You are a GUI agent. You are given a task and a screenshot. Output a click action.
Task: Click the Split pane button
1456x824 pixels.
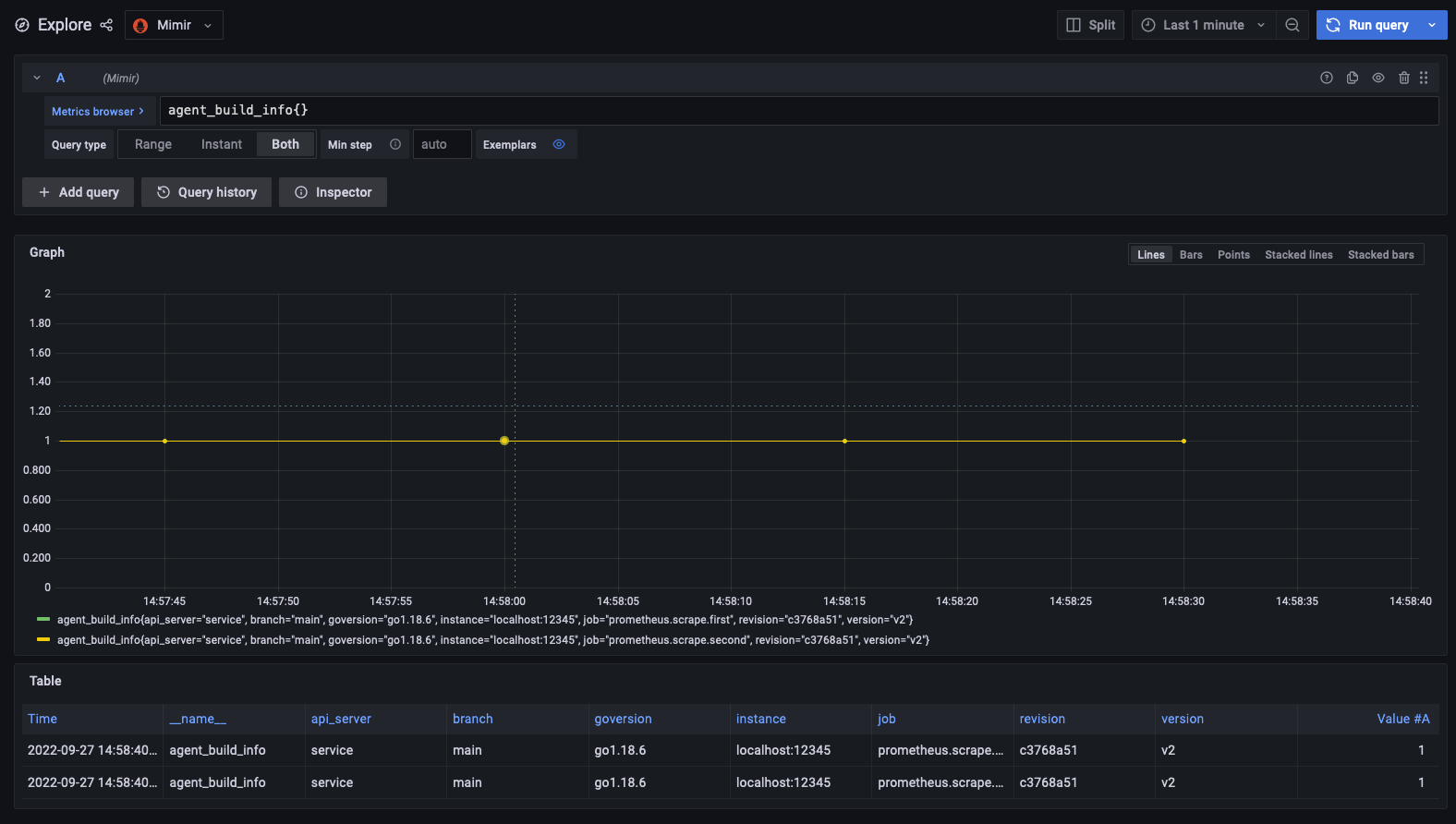(x=1091, y=25)
